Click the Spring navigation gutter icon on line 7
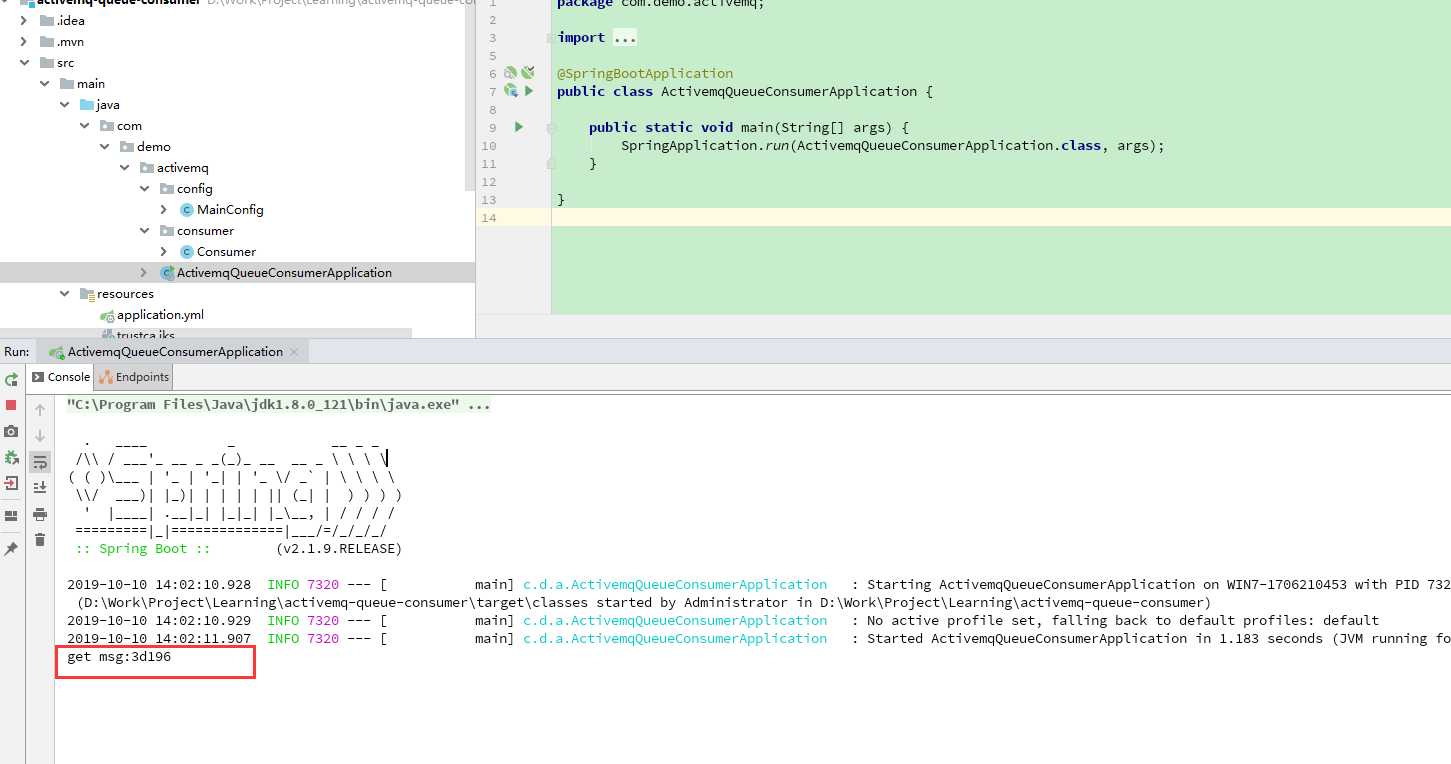Image resolution: width=1451 pixels, height=764 pixels. pyautogui.click(x=510, y=91)
